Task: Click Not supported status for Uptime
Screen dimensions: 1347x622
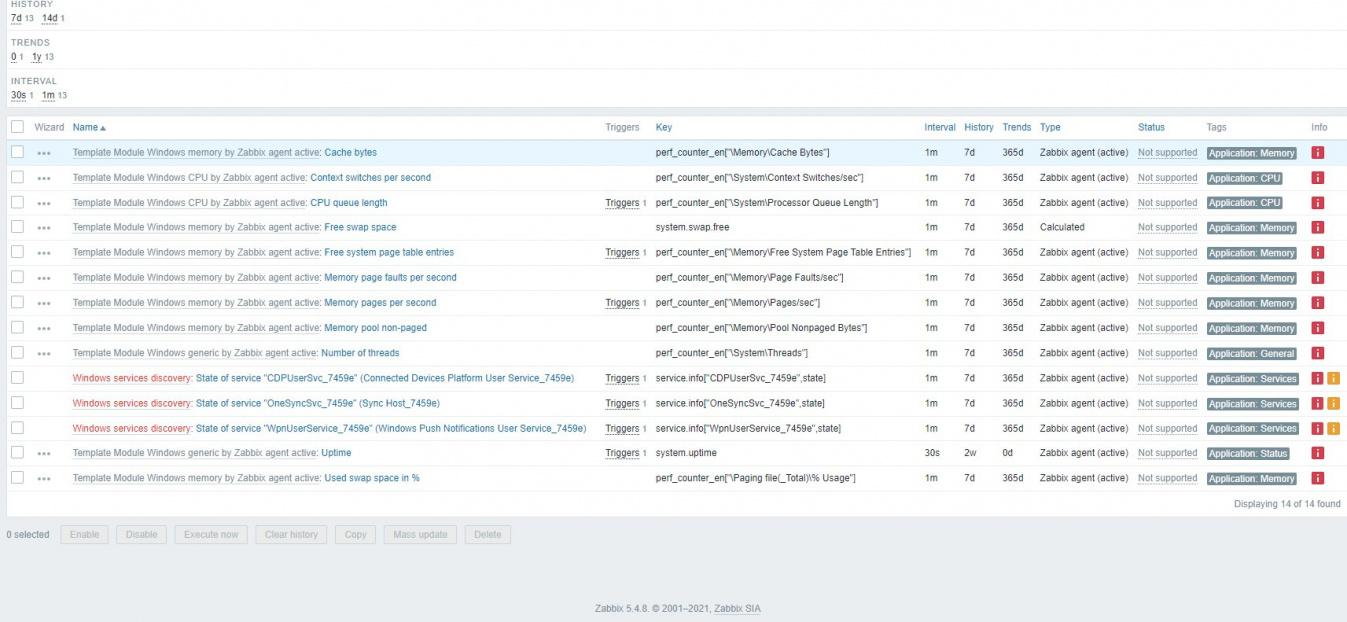Action: pos(1167,453)
